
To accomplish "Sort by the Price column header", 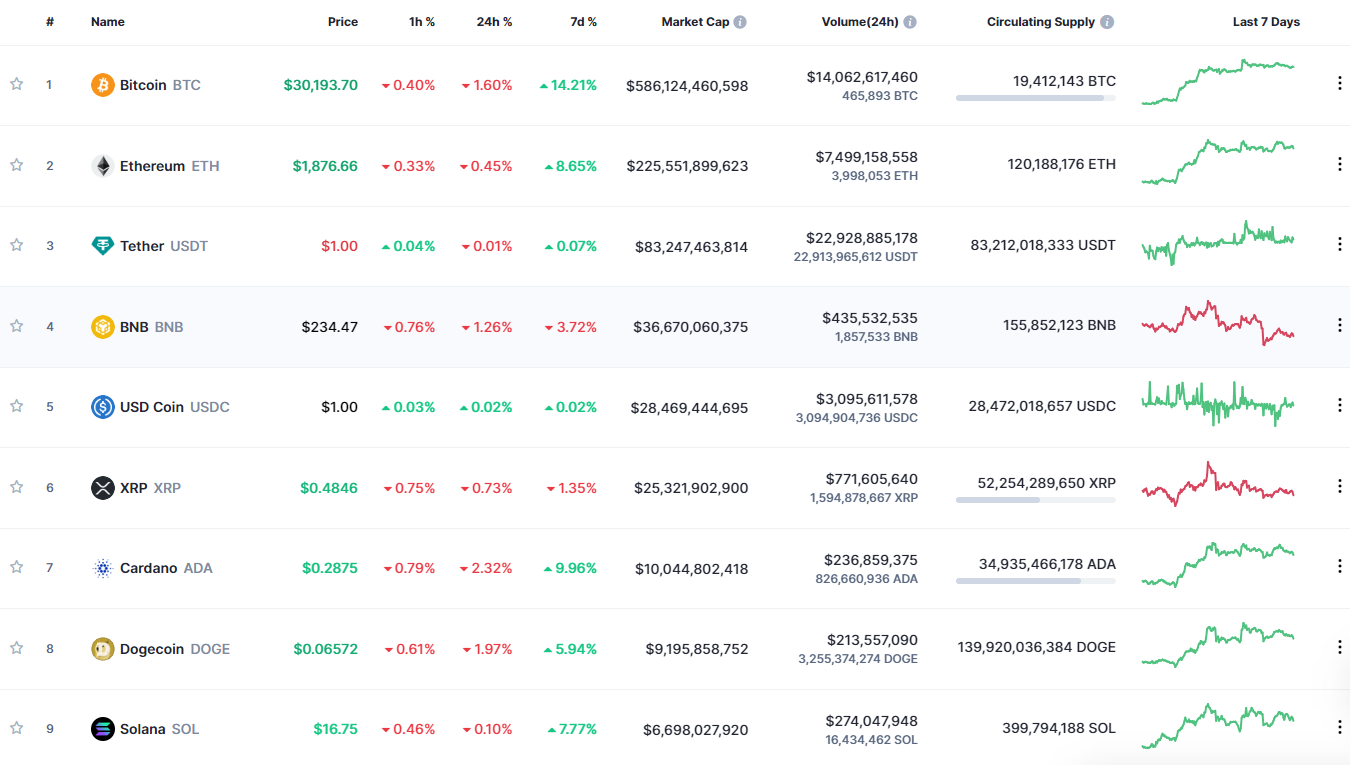I will 343,21.
